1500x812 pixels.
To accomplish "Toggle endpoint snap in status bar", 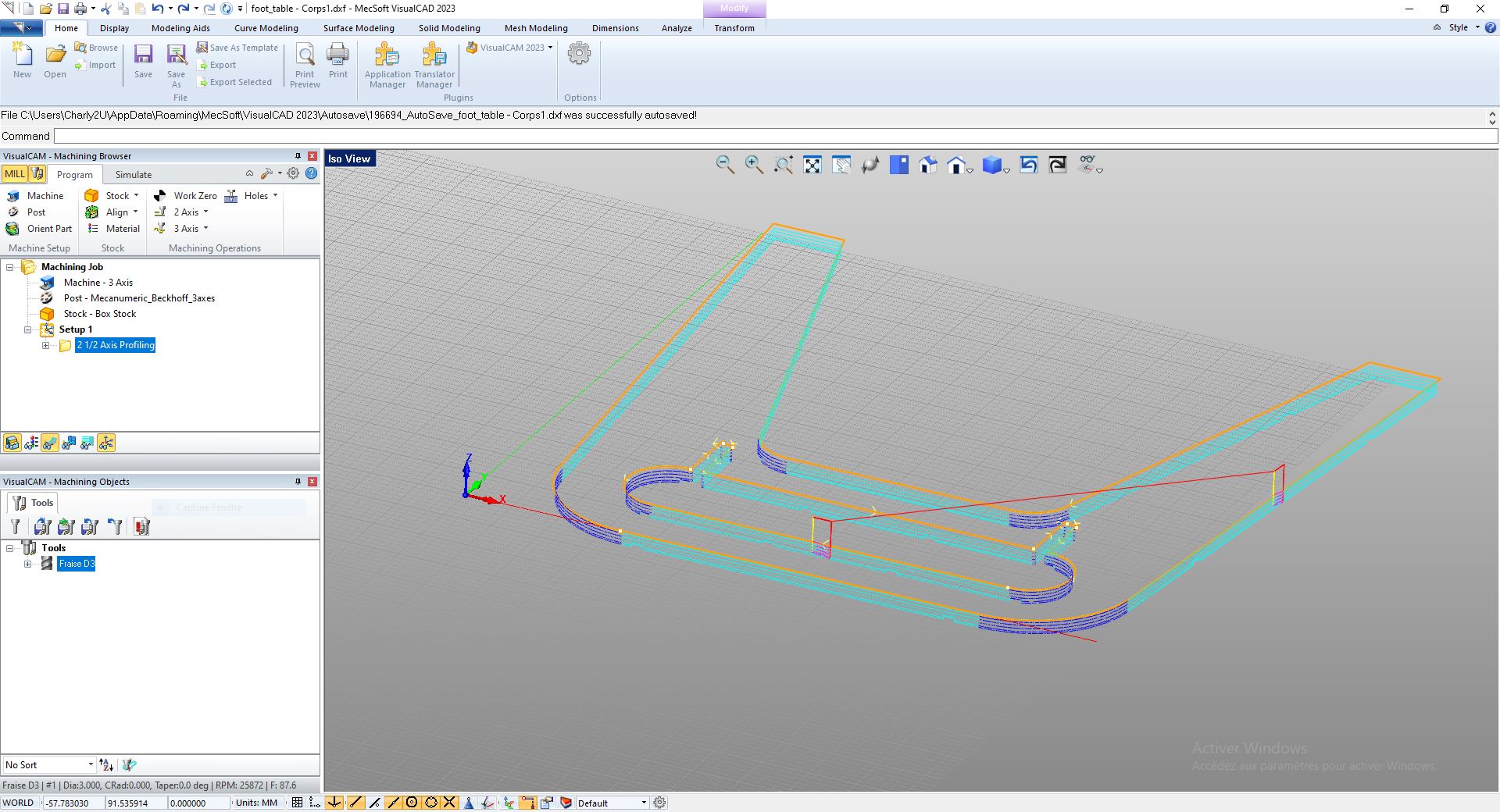I will coord(355,803).
